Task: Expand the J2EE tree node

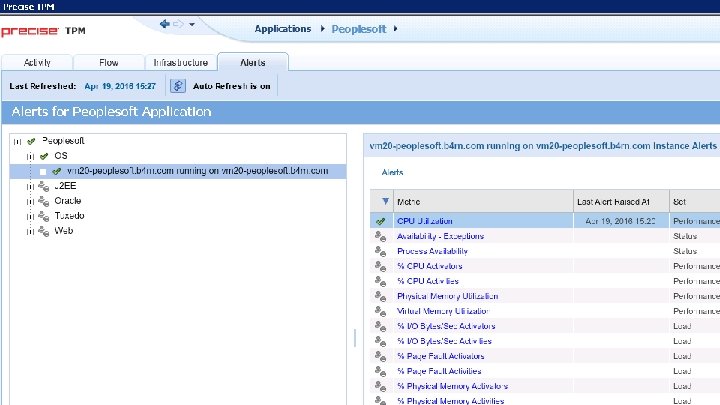Action: 30,186
